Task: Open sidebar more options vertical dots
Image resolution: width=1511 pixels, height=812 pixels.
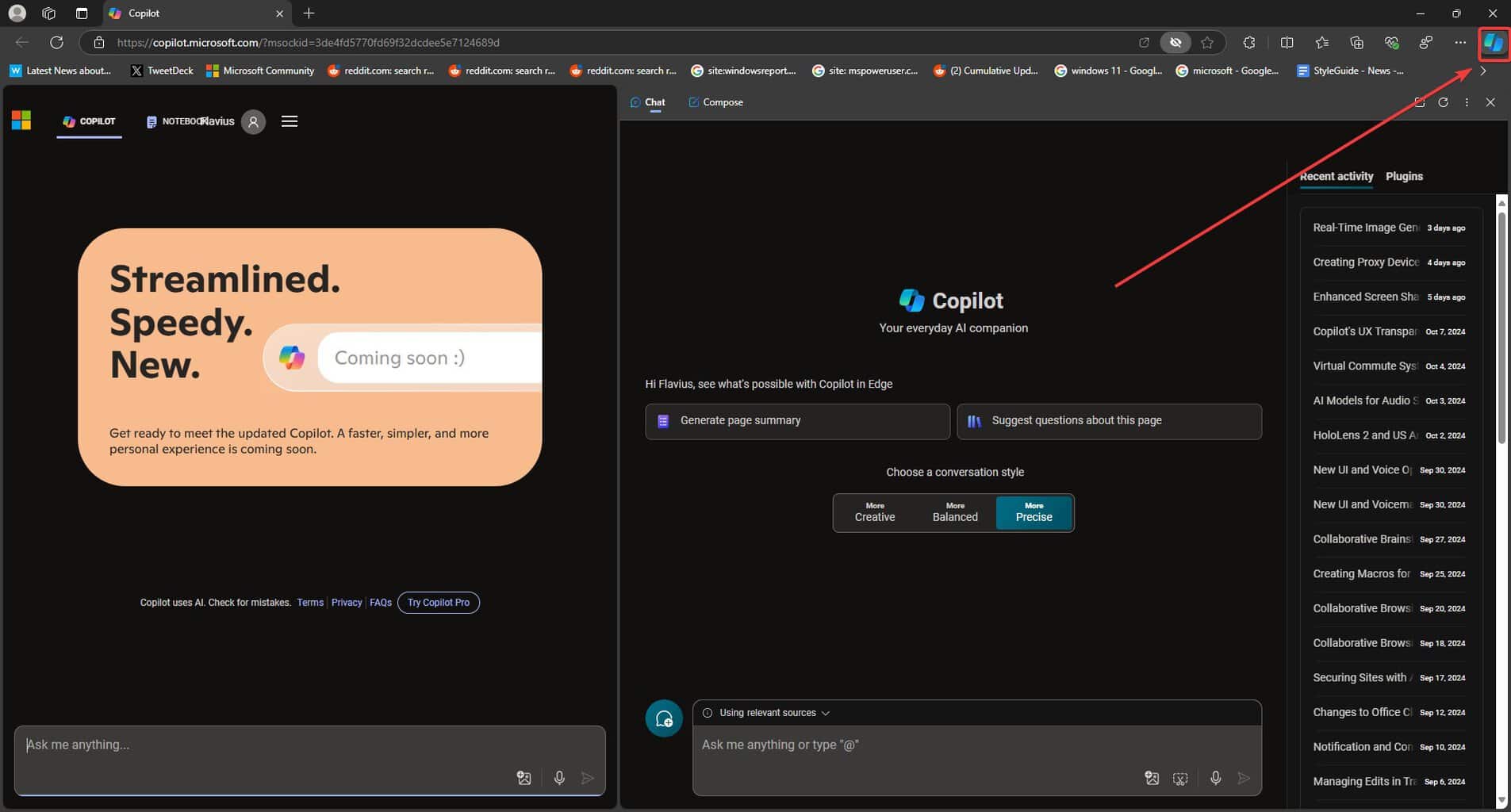Action: pos(1467,102)
